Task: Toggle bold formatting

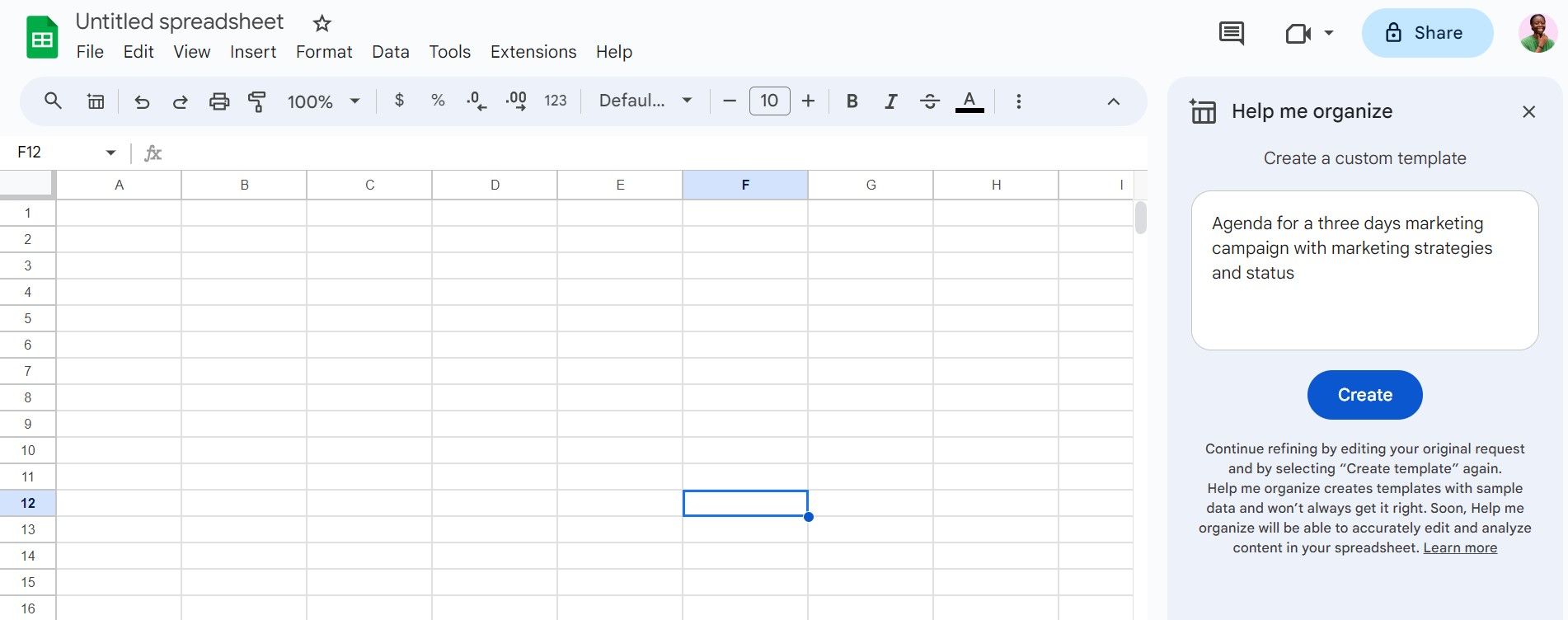Action: click(x=852, y=101)
